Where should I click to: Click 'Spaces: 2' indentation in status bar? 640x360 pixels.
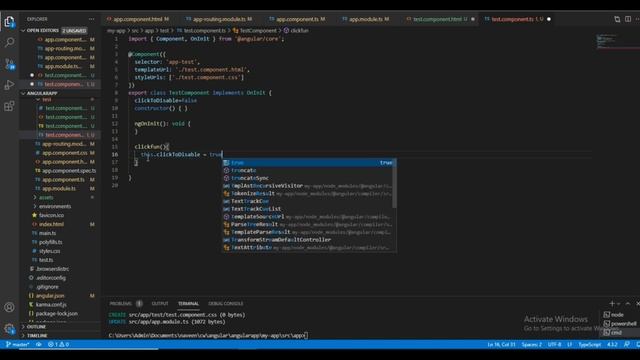pos(531,344)
